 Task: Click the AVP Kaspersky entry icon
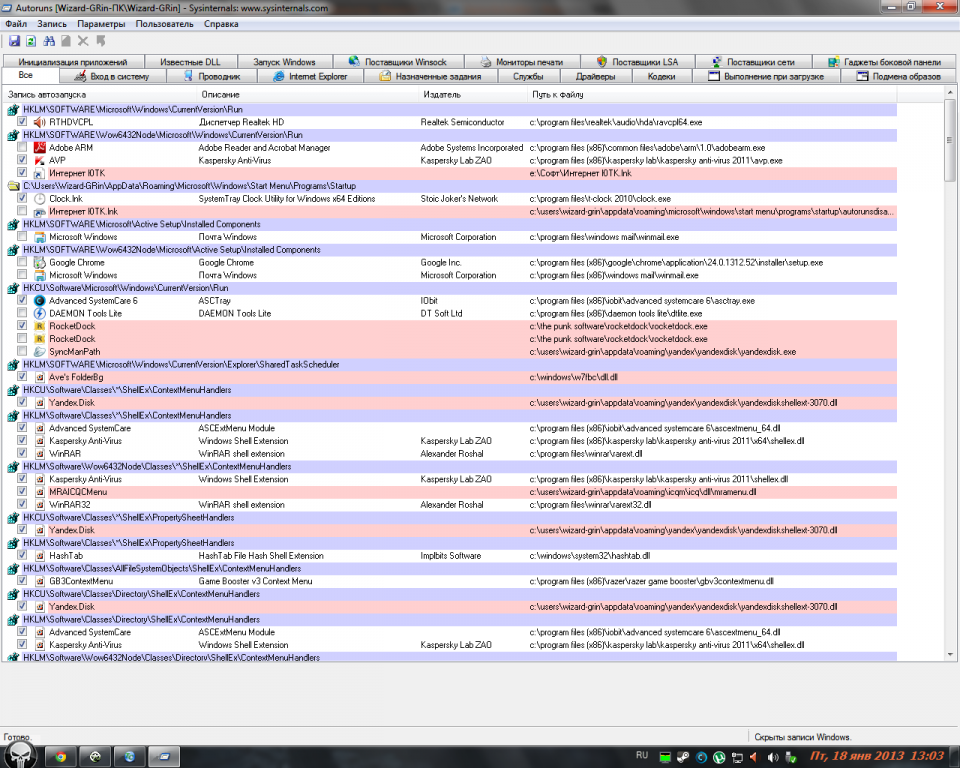point(39,160)
